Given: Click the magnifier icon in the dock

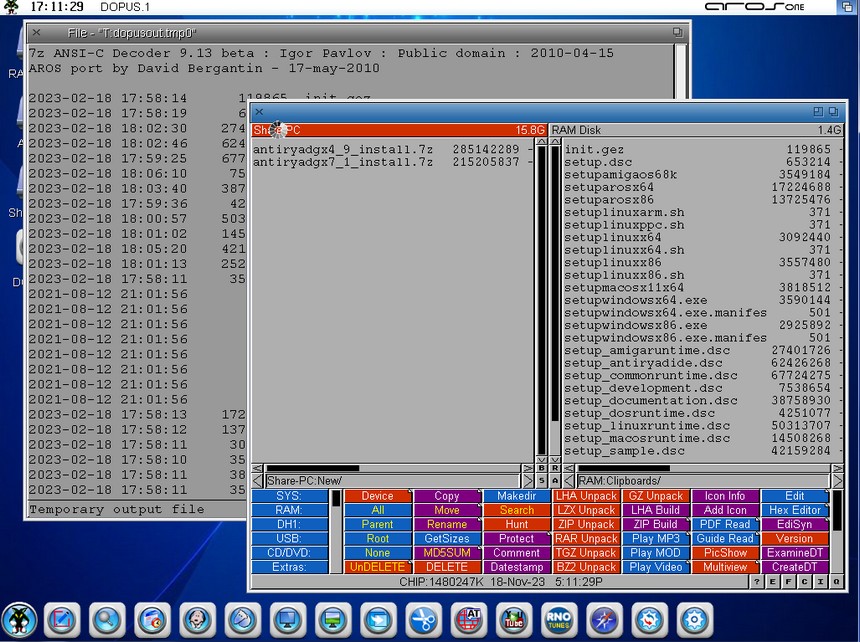Looking at the screenshot, I should (107, 620).
